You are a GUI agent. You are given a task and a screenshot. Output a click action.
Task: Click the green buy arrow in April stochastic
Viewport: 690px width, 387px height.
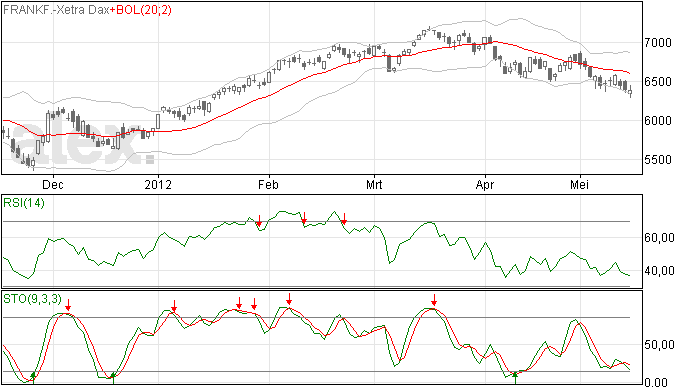[515, 378]
